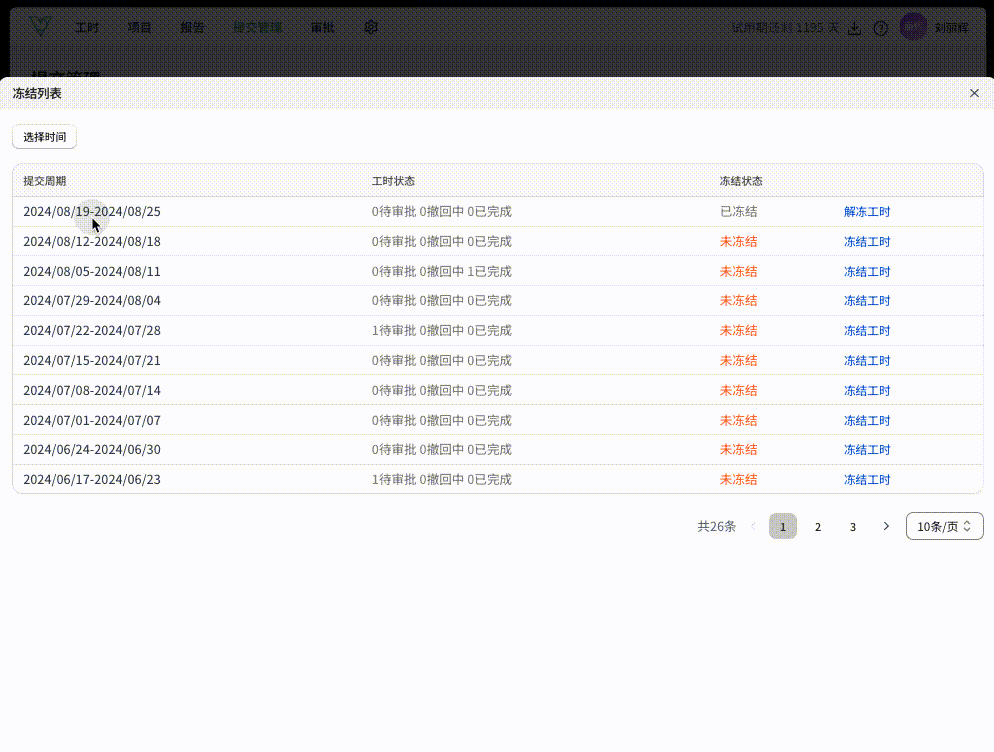994x752 pixels.
Task: Click the app logo in top left
Action: (39, 27)
